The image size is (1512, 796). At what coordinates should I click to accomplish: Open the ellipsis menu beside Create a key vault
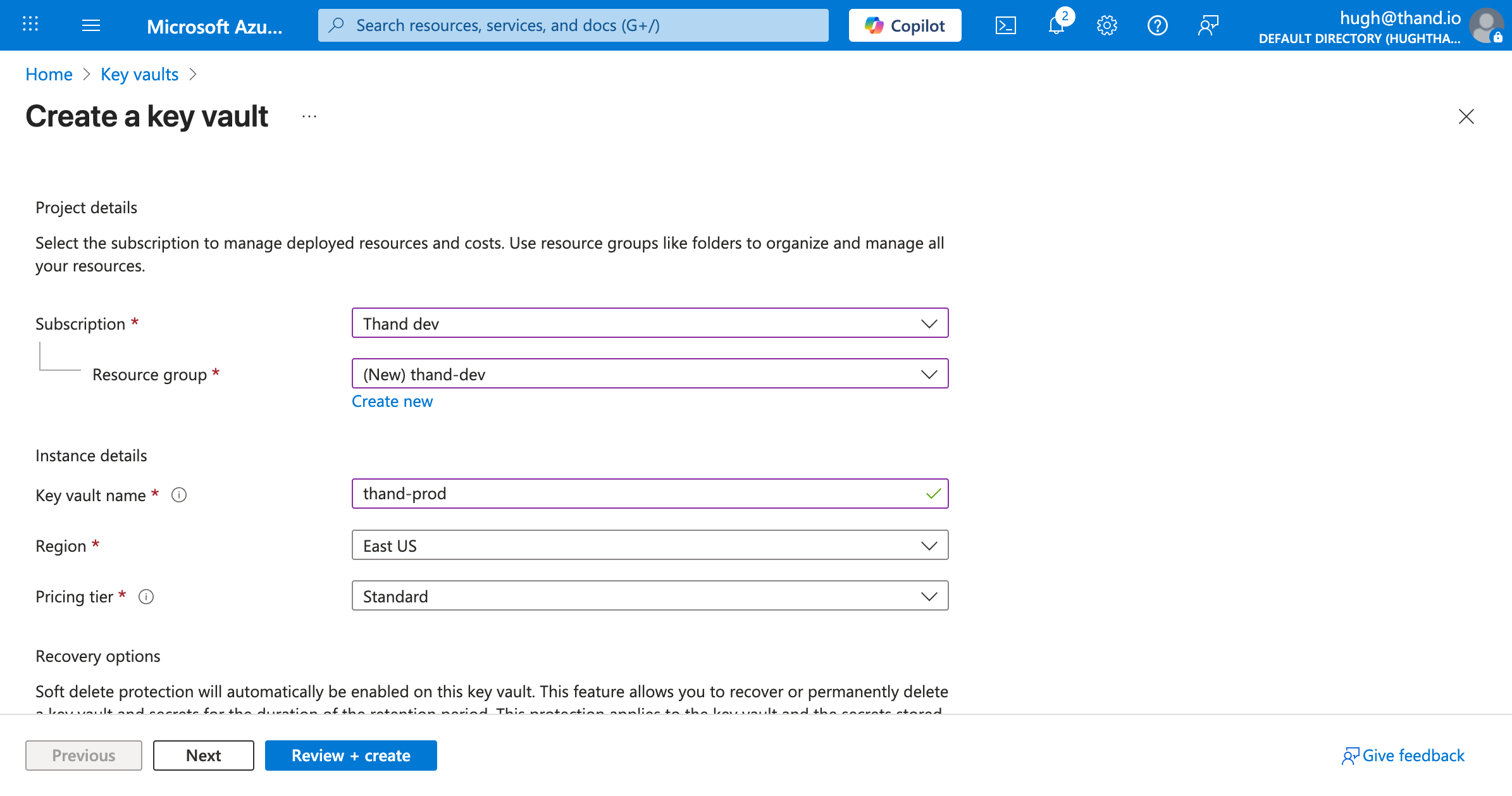(x=309, y=116)
